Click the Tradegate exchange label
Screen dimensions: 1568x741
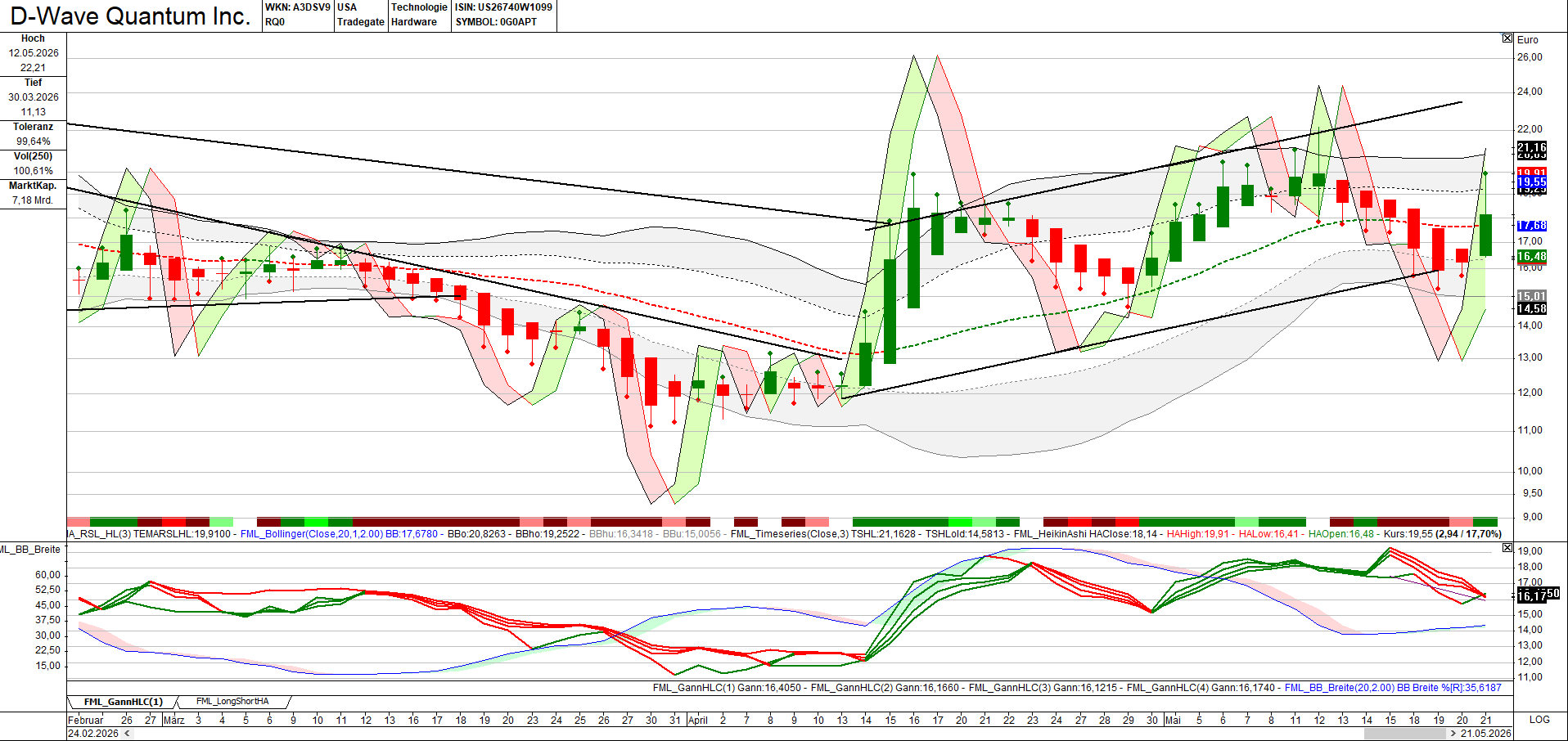coord(361,22)
